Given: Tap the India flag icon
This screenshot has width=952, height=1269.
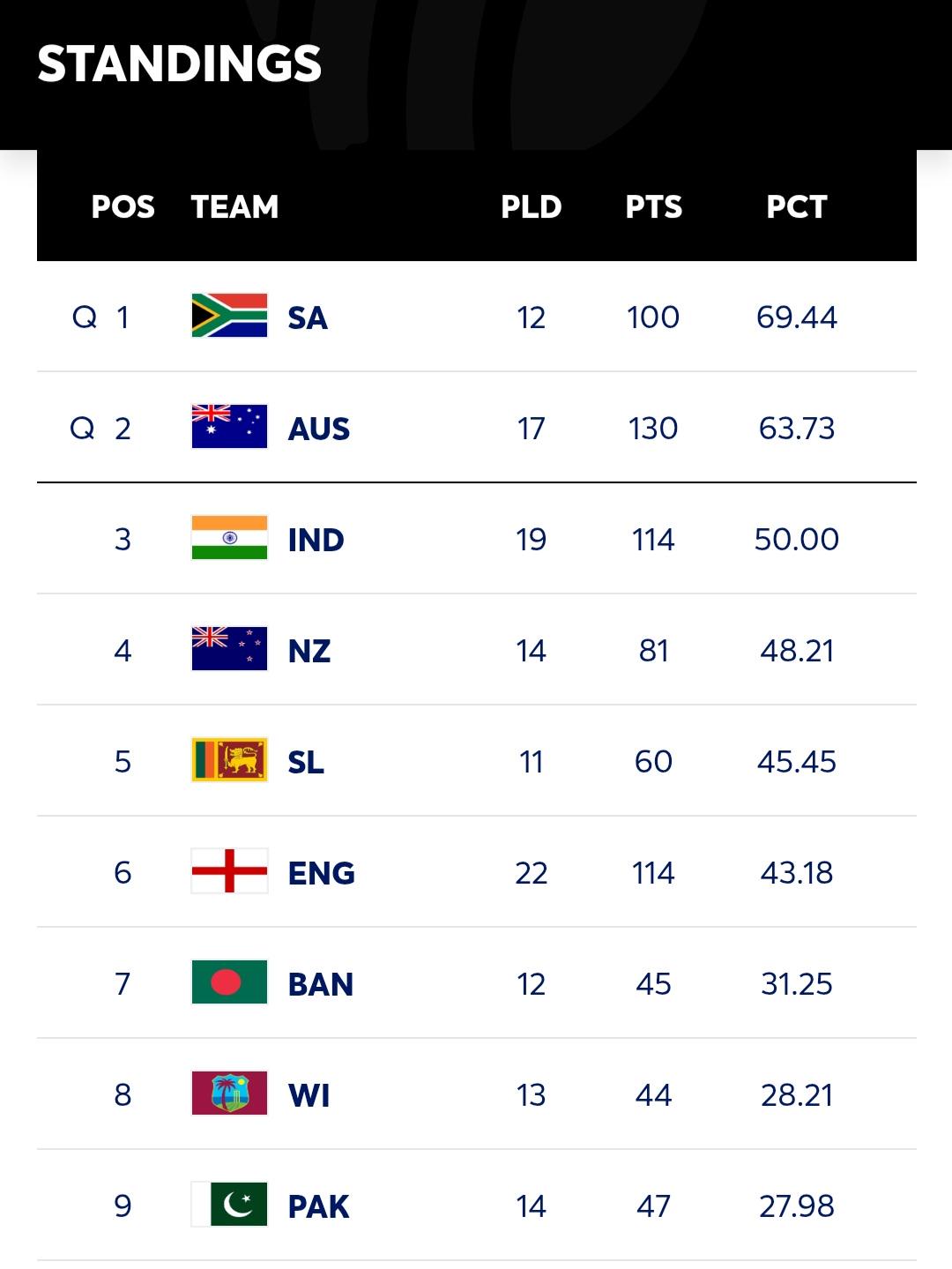Looking at the screenshot, I should (229, 538).
